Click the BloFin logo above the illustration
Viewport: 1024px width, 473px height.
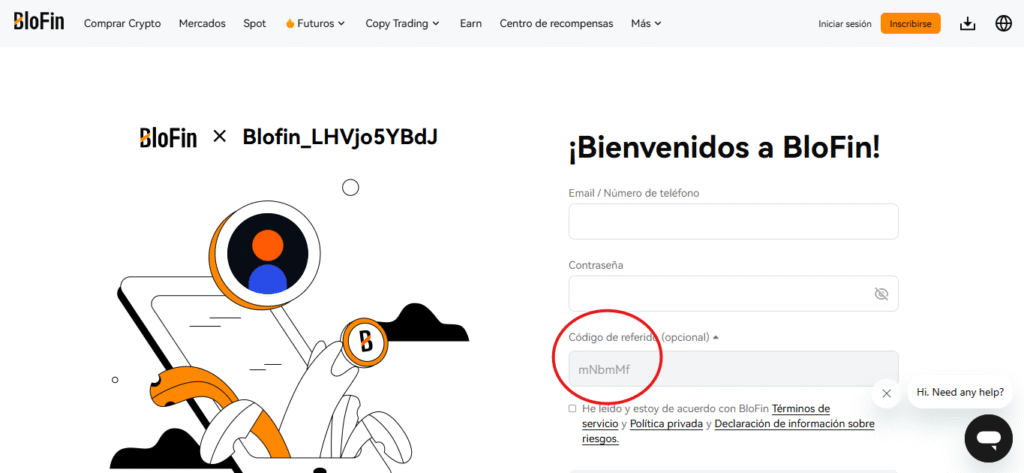[x=168, y=137]
